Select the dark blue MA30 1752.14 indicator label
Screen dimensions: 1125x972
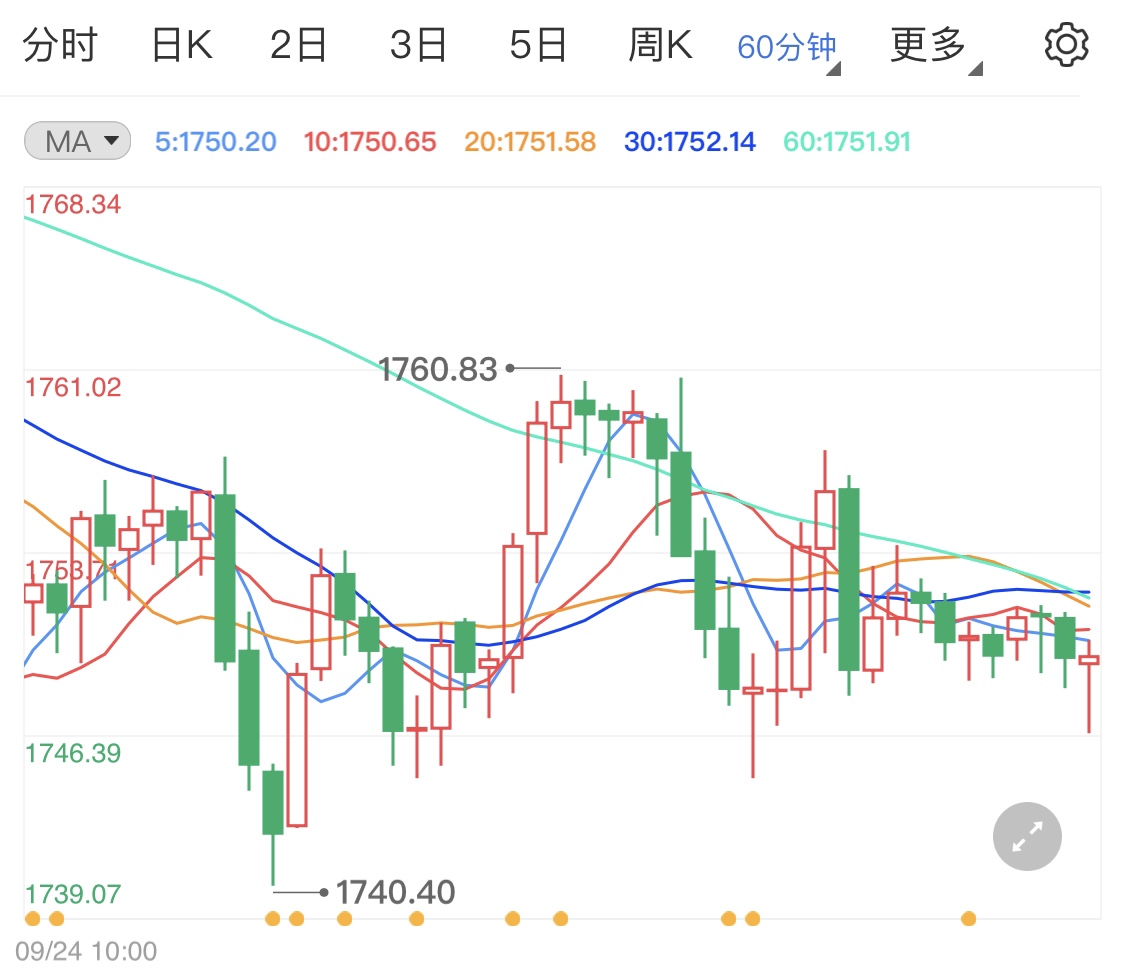(x=689, y=142)
